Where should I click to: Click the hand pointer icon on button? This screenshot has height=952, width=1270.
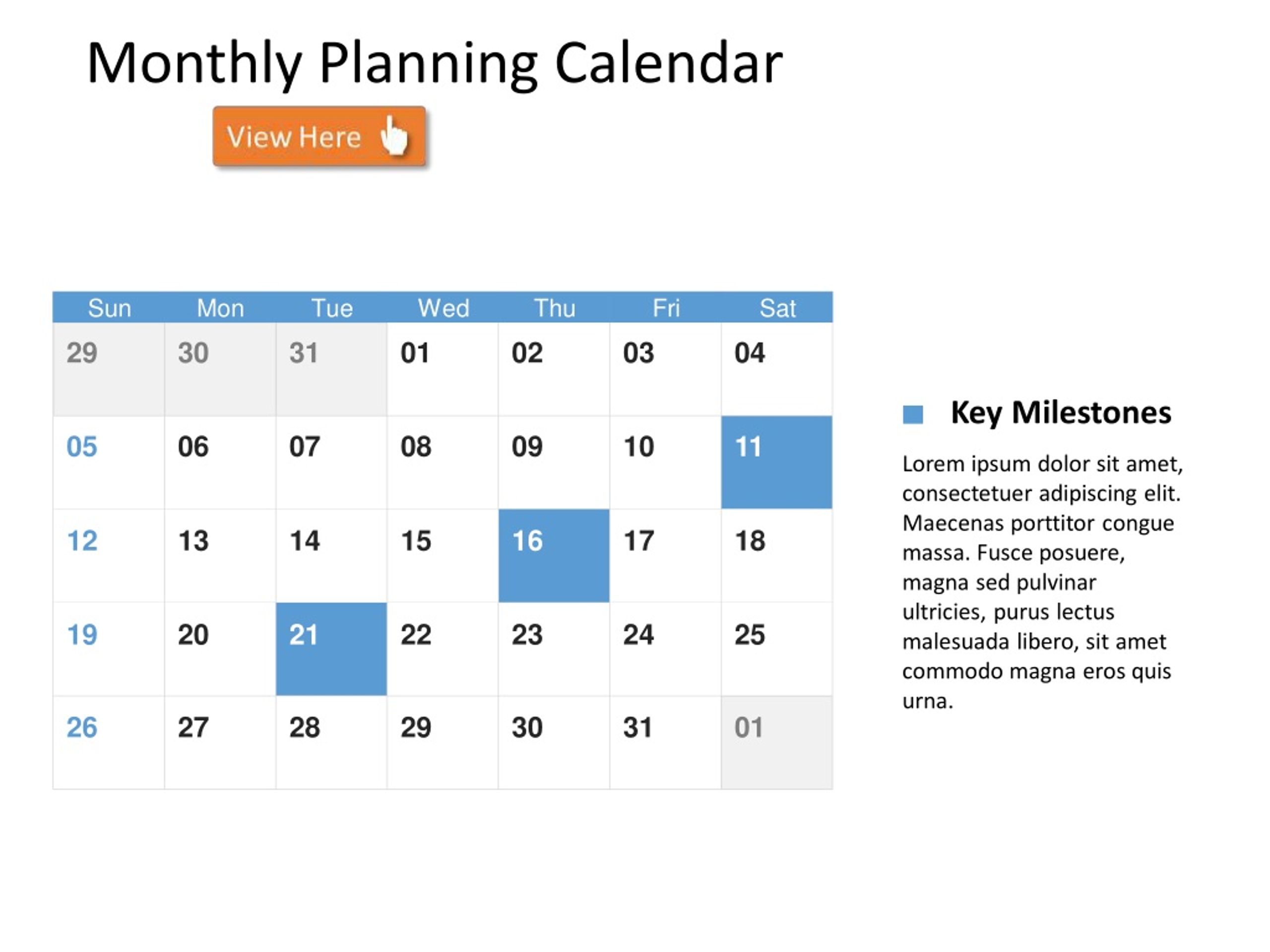394,135
